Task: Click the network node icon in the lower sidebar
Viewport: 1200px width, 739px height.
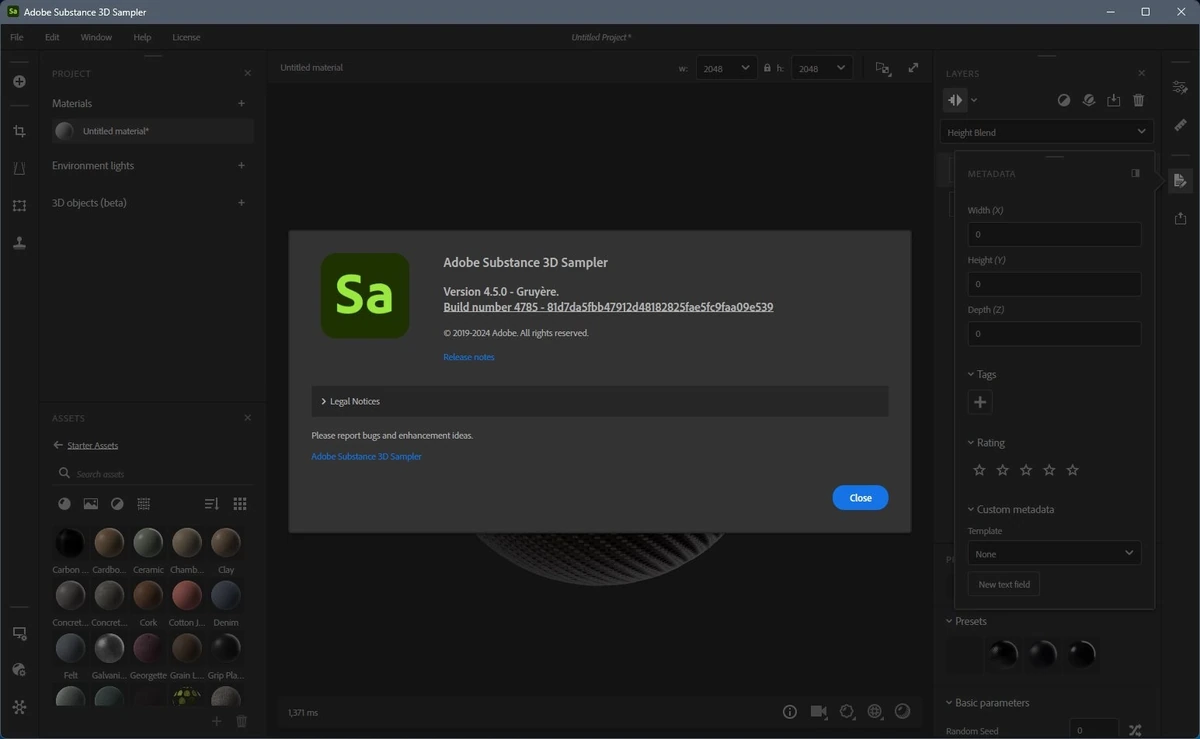Action: [19, 706]
